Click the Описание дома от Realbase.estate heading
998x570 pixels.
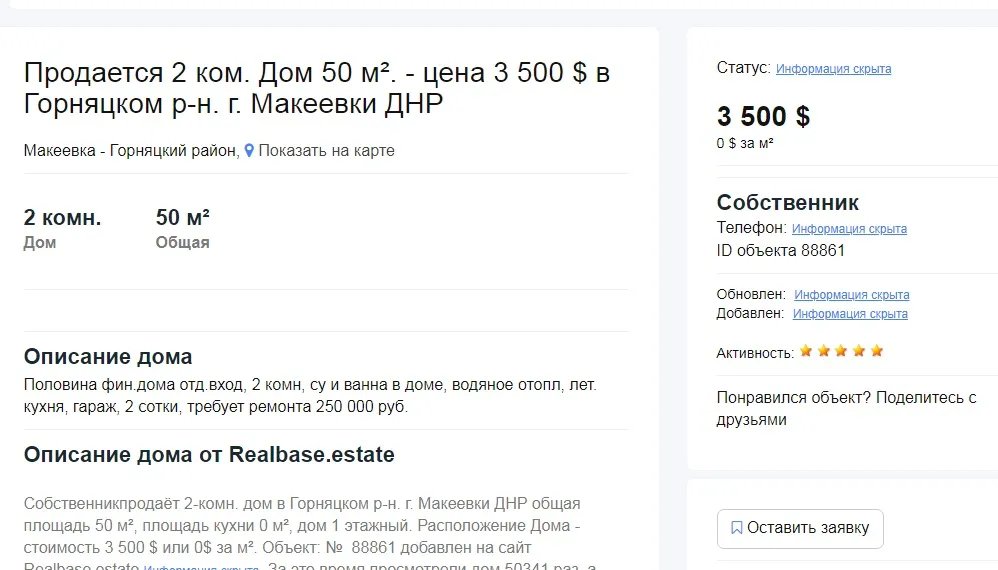coord(209,455)
